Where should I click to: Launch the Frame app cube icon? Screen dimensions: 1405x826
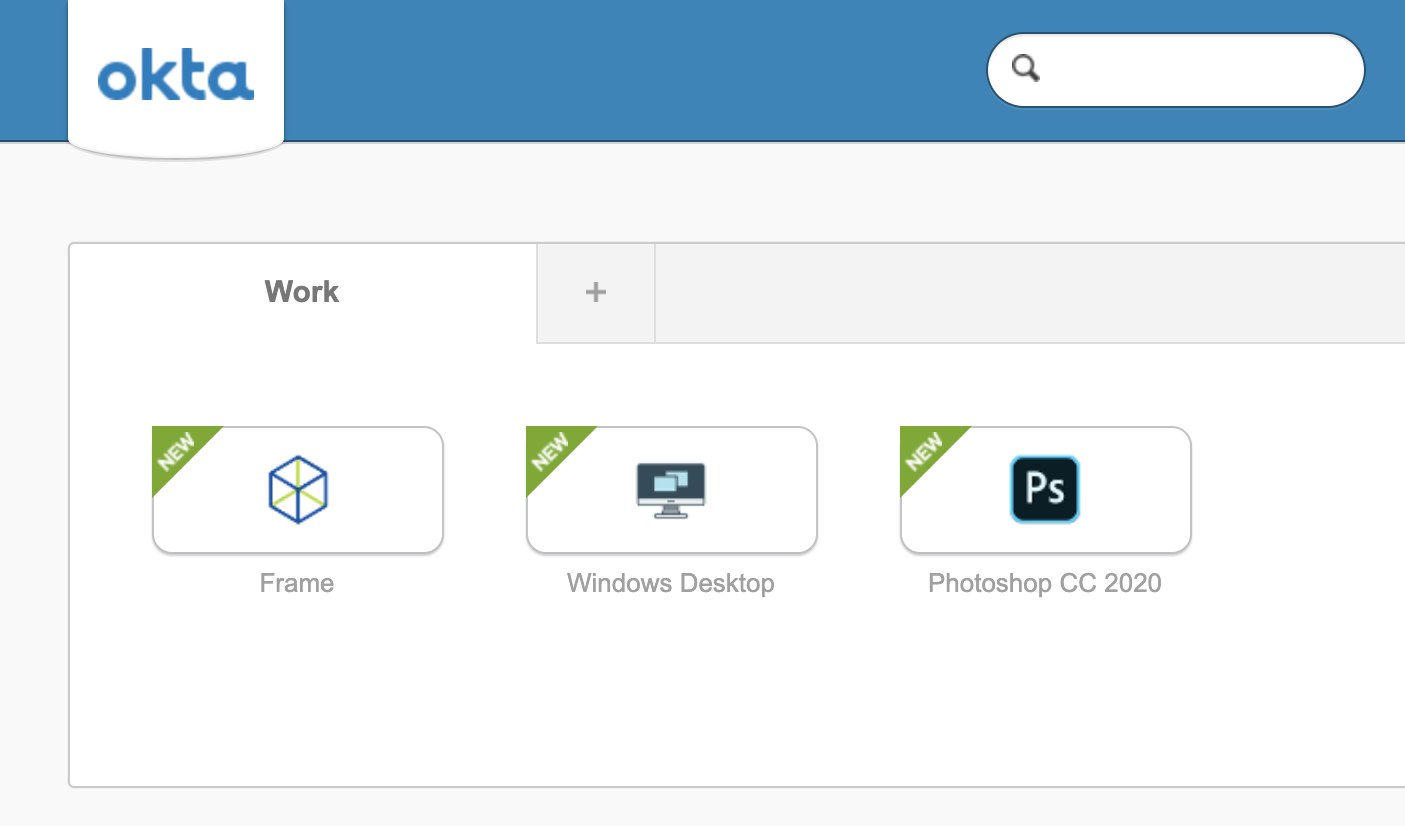pyautogui.click(x=298, y=490)
